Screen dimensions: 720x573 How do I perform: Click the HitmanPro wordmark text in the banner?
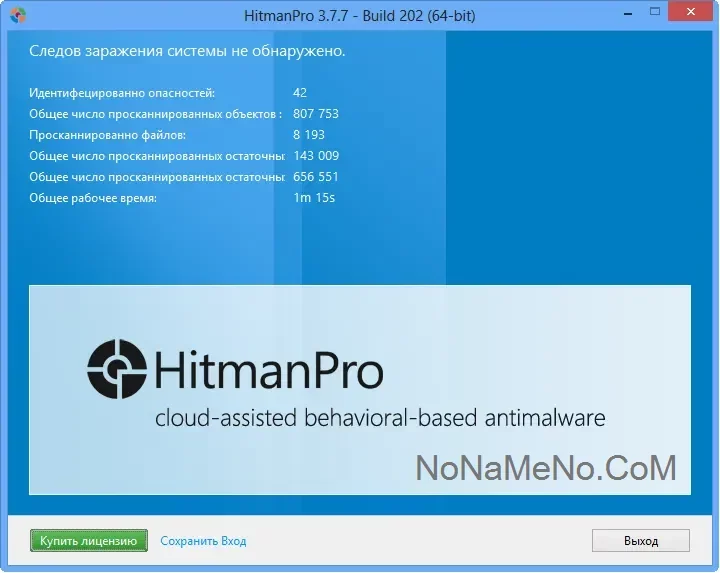267,371
